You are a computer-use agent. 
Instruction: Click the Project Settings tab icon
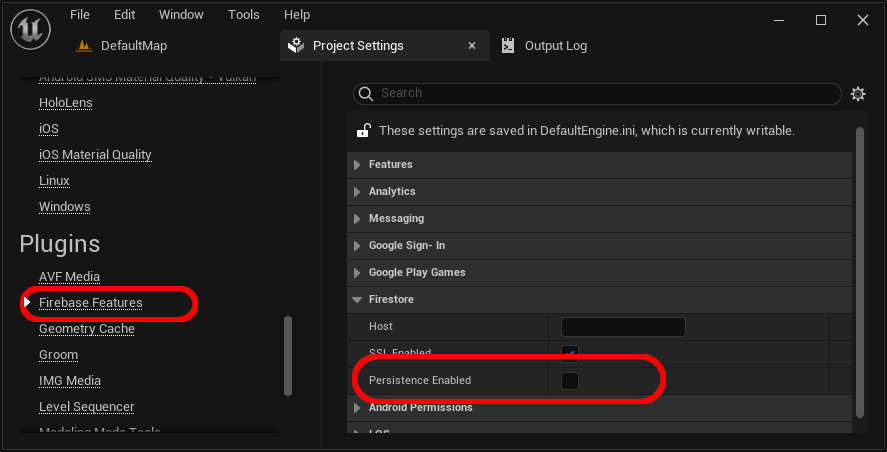(x=296, y=46)
